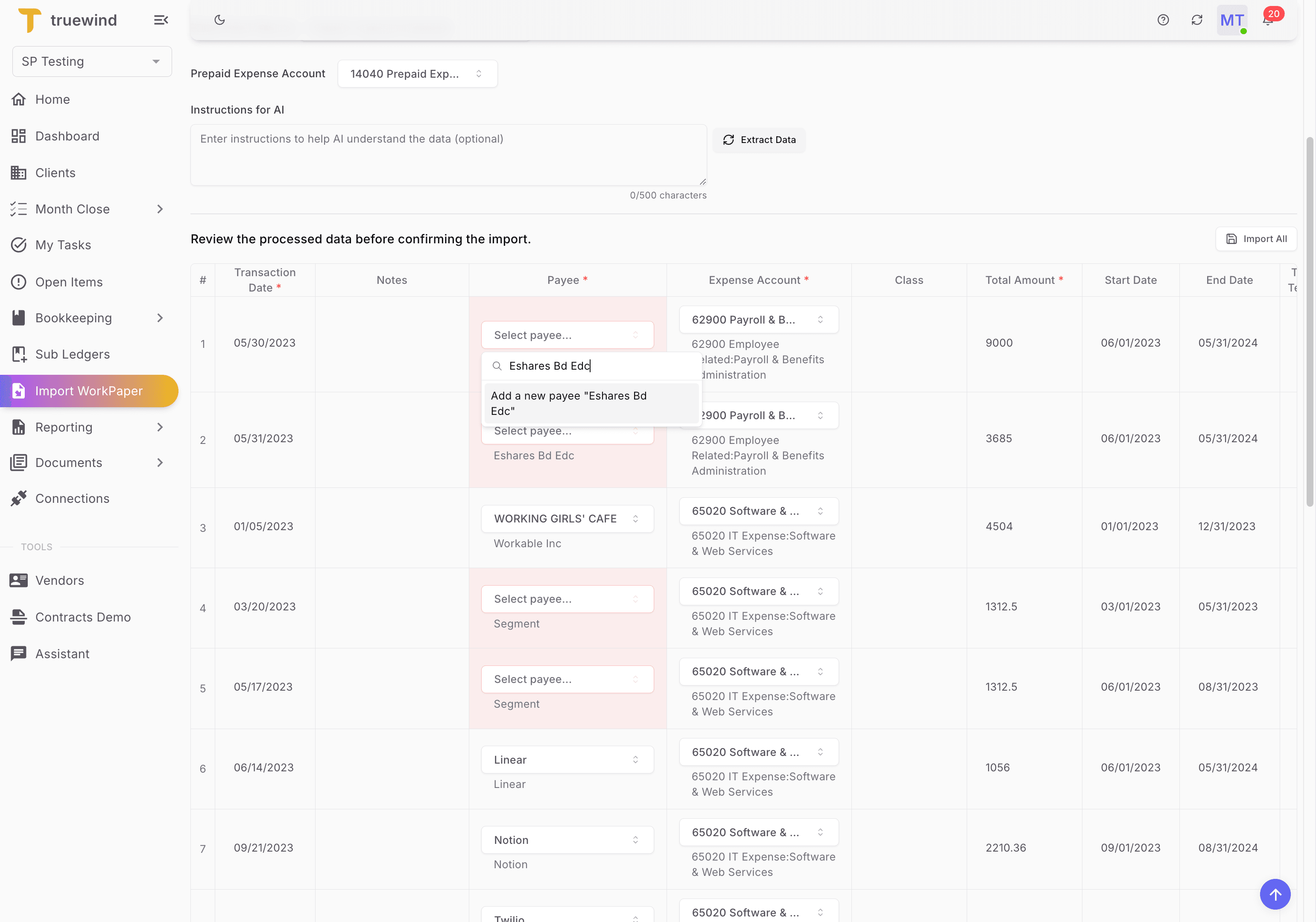Select the Sub Ledgers icon in sidebar
This screenshot has height=922, width=1316.
coord(19,354)
